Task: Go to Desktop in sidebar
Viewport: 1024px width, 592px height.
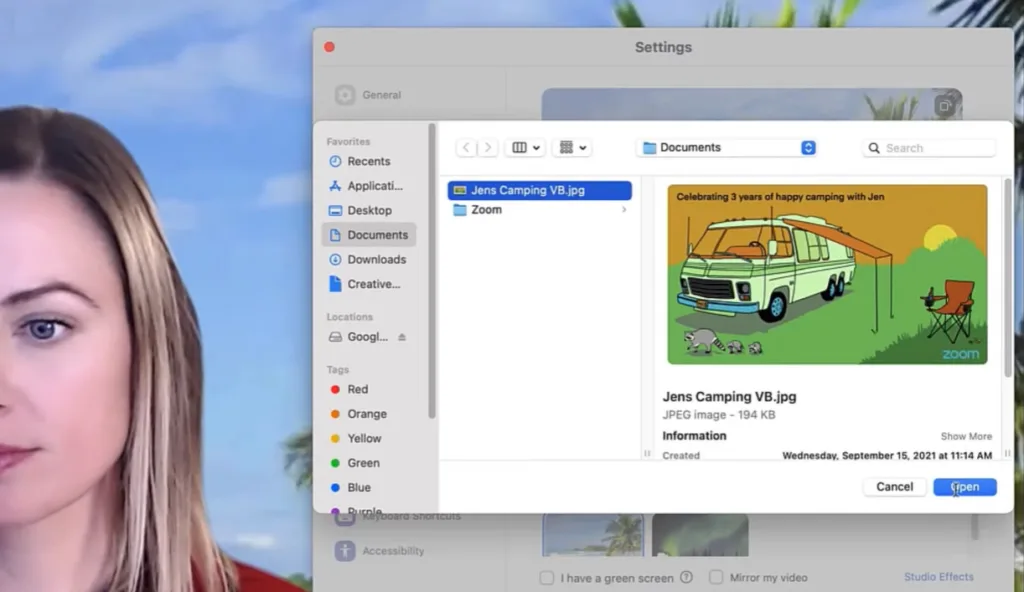Action: tap(369, 210)
